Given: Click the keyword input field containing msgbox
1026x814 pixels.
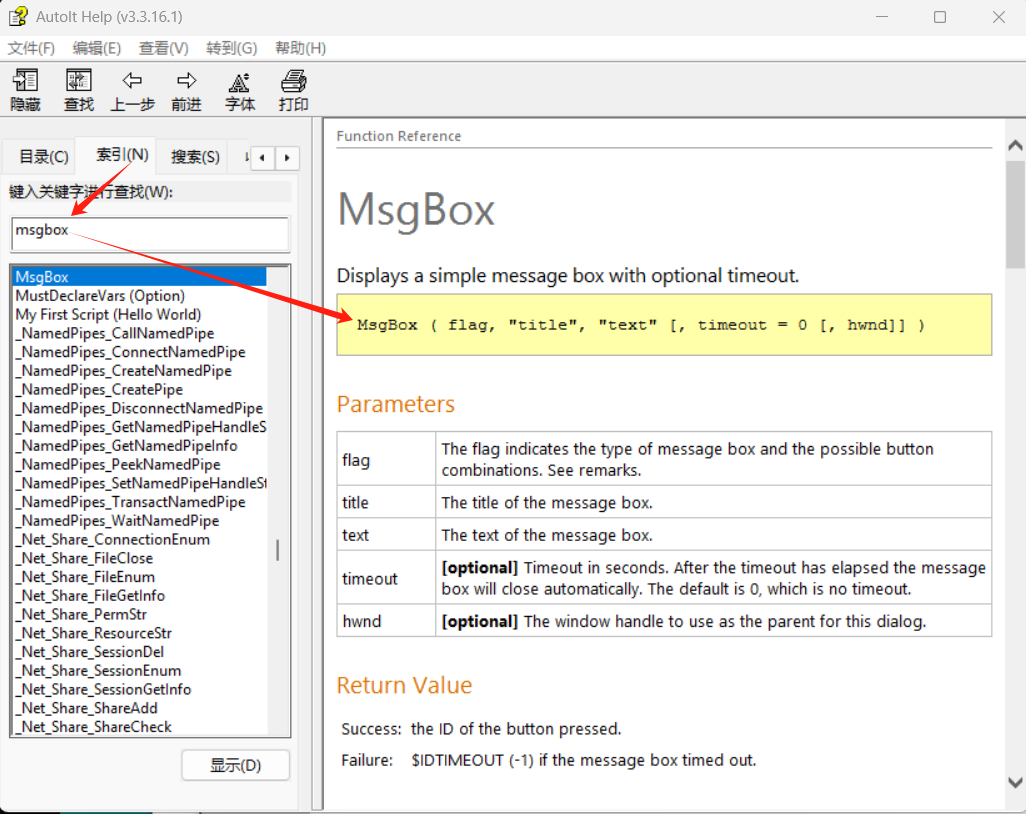Looking at the screenshot, I should pyautogui.click(x=150, y=234).
